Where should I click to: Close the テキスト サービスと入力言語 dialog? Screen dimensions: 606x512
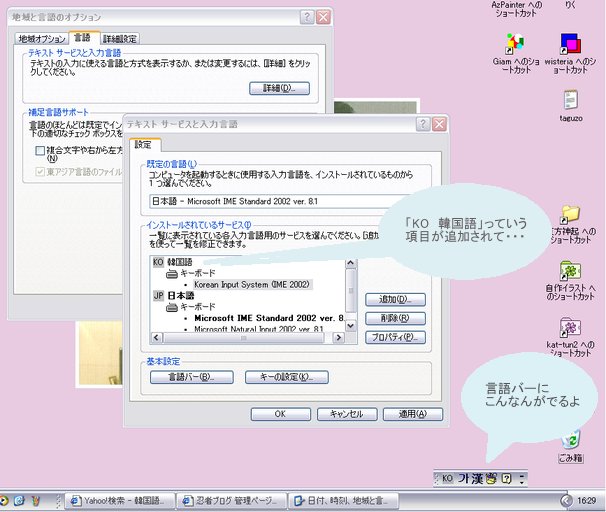[x=439, y=124]
